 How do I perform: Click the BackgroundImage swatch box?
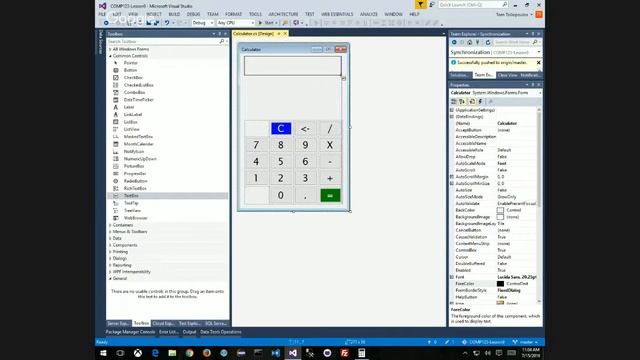click(x=500, y=217)
